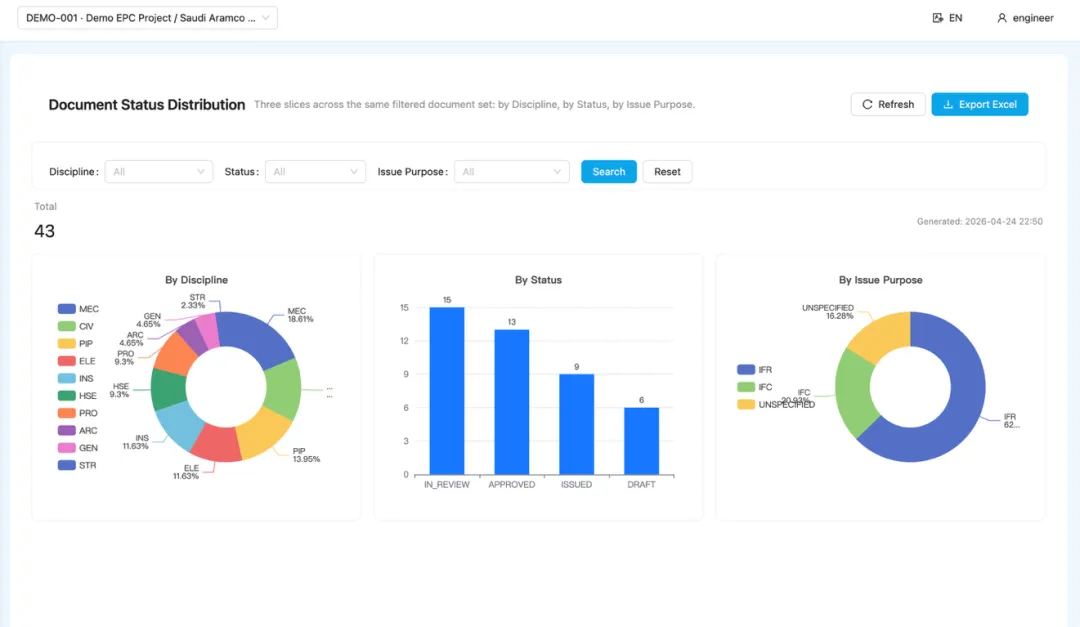Open the engineer user profile icon
Viewport: 1080px width, 627px height.
(x=1001, y=18)
